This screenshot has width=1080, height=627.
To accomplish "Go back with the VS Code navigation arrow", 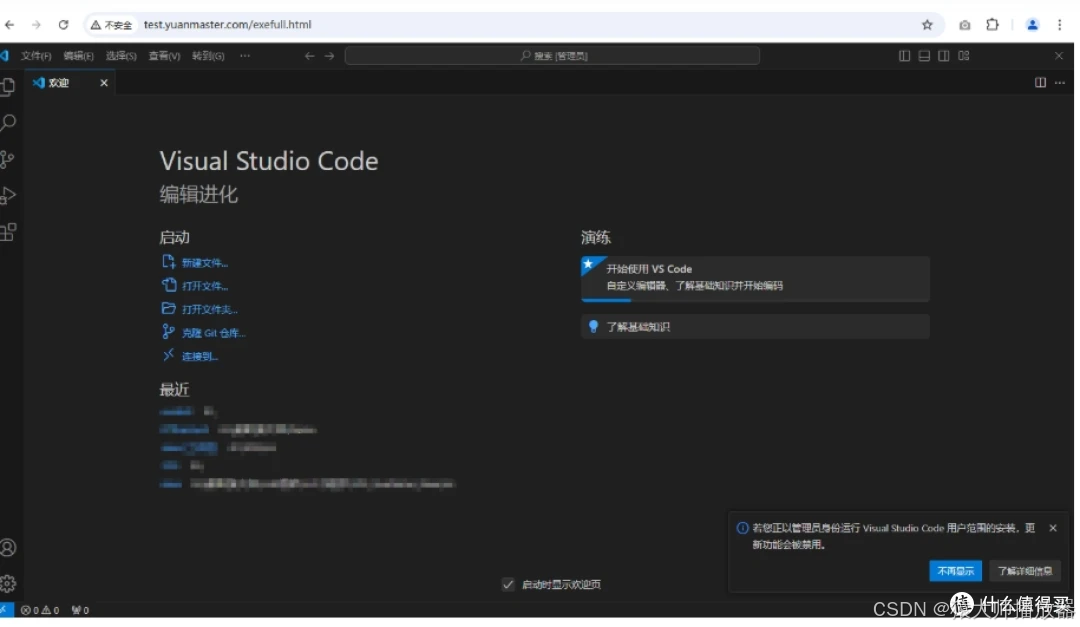I will pyautogui.click(x=309, y=56).
